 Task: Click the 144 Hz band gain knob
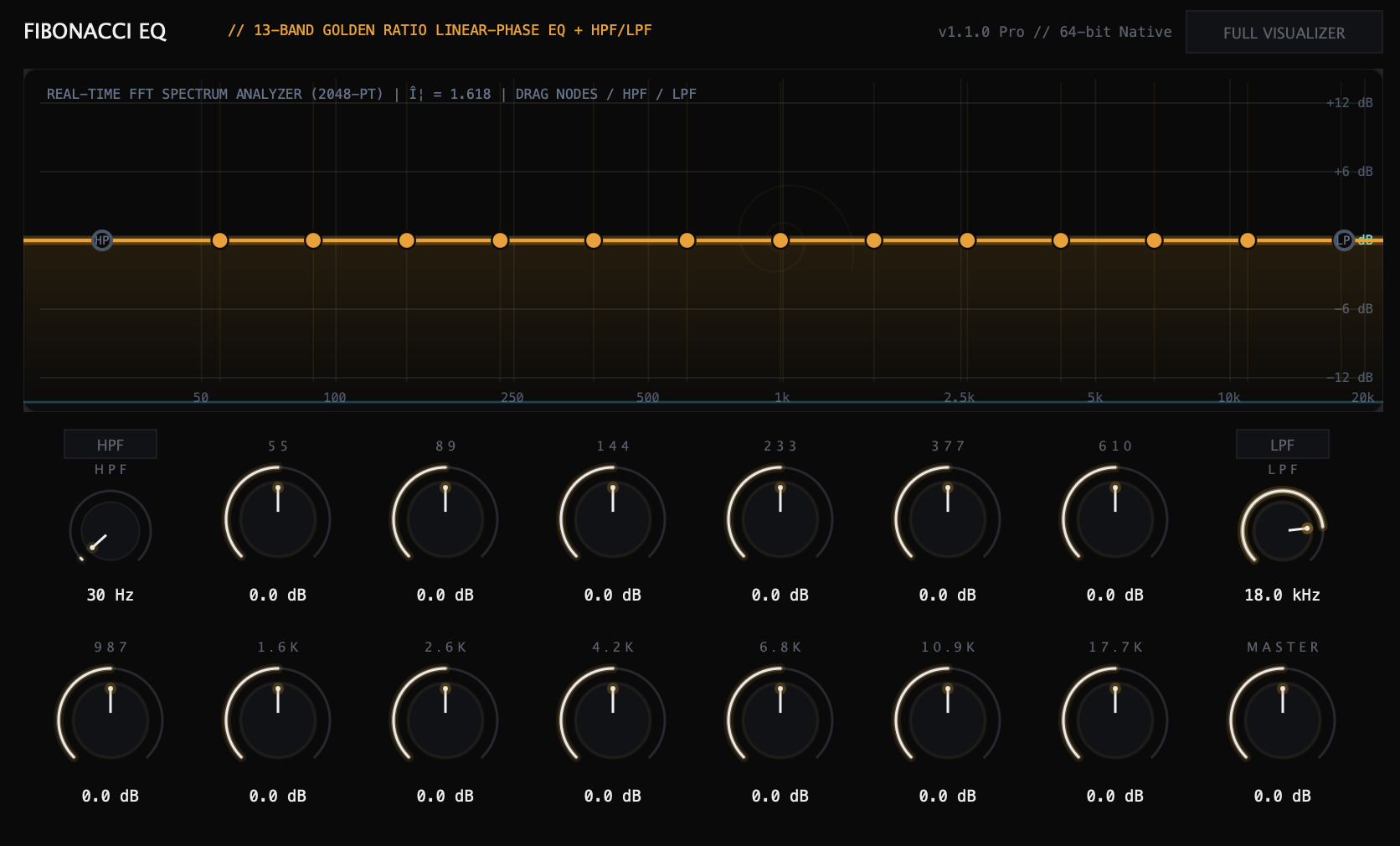613,519
